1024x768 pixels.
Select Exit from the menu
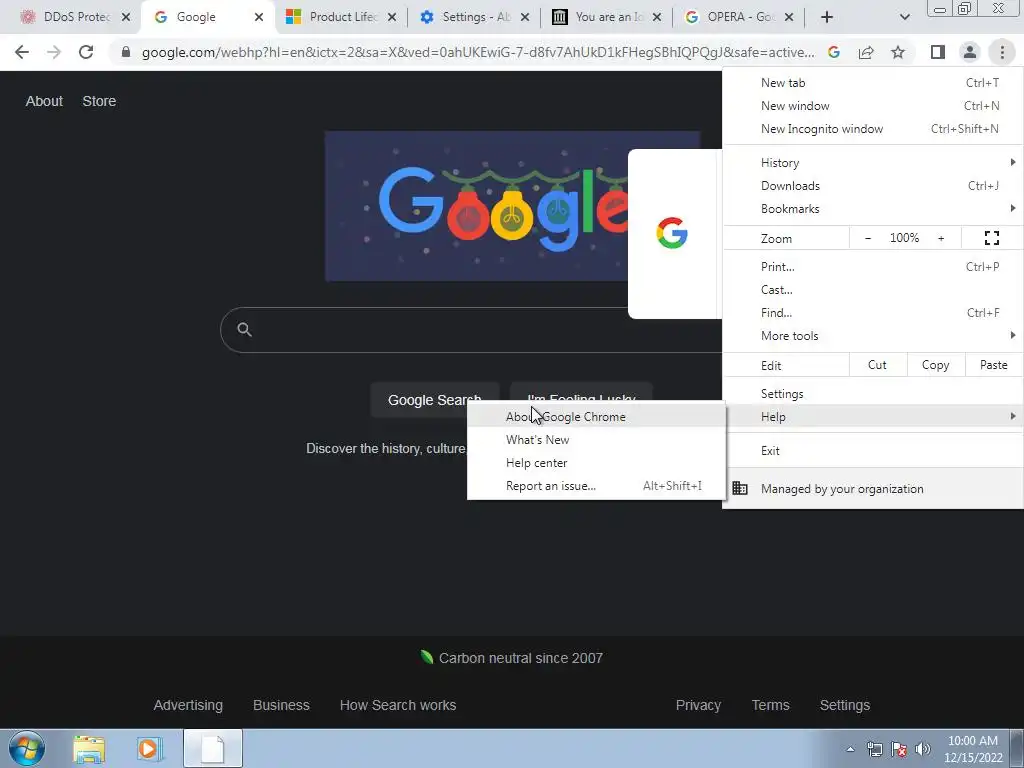(873, 451)
